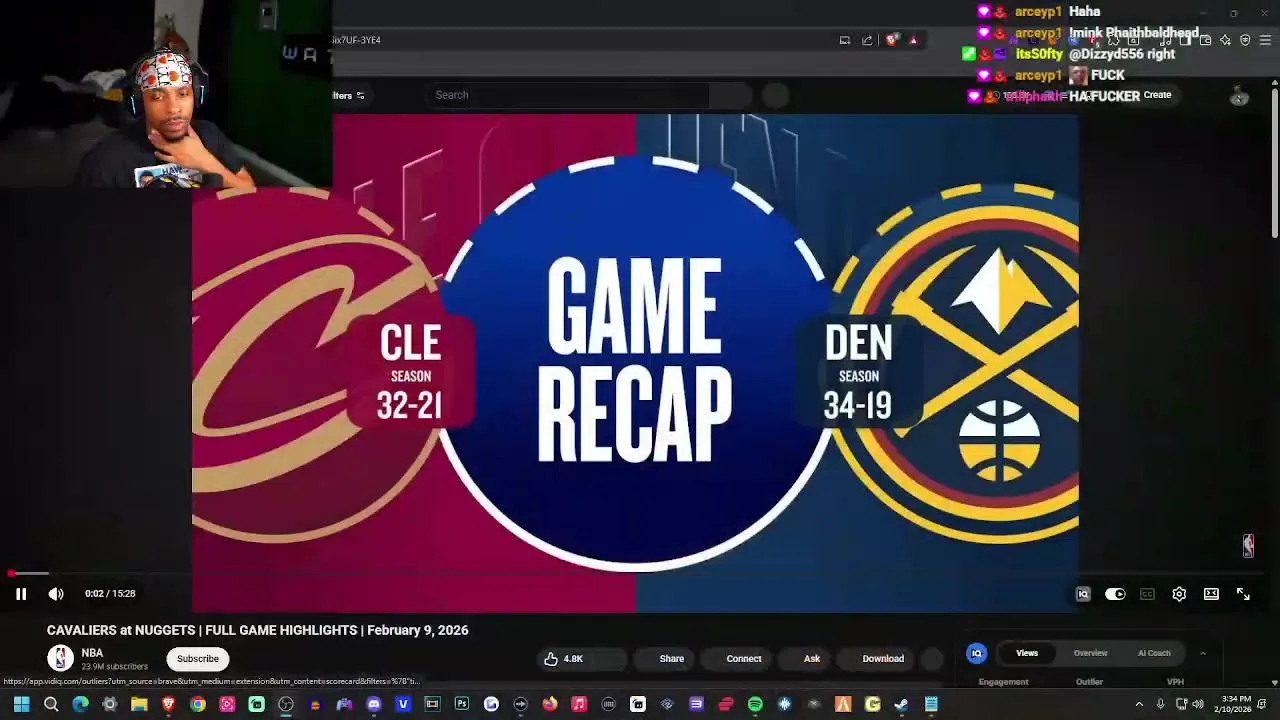The image size is (1280, 720).
Task: Click the Brave Rewards triangle icon
Action: pos(913,40)
